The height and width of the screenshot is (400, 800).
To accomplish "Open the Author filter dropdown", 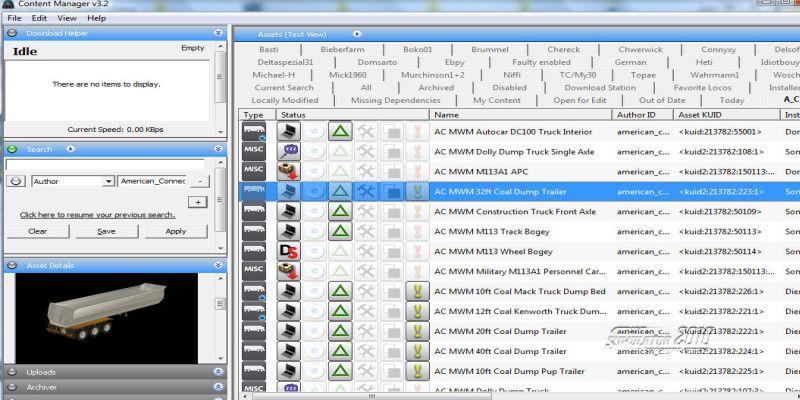I will tap(107, 181).
